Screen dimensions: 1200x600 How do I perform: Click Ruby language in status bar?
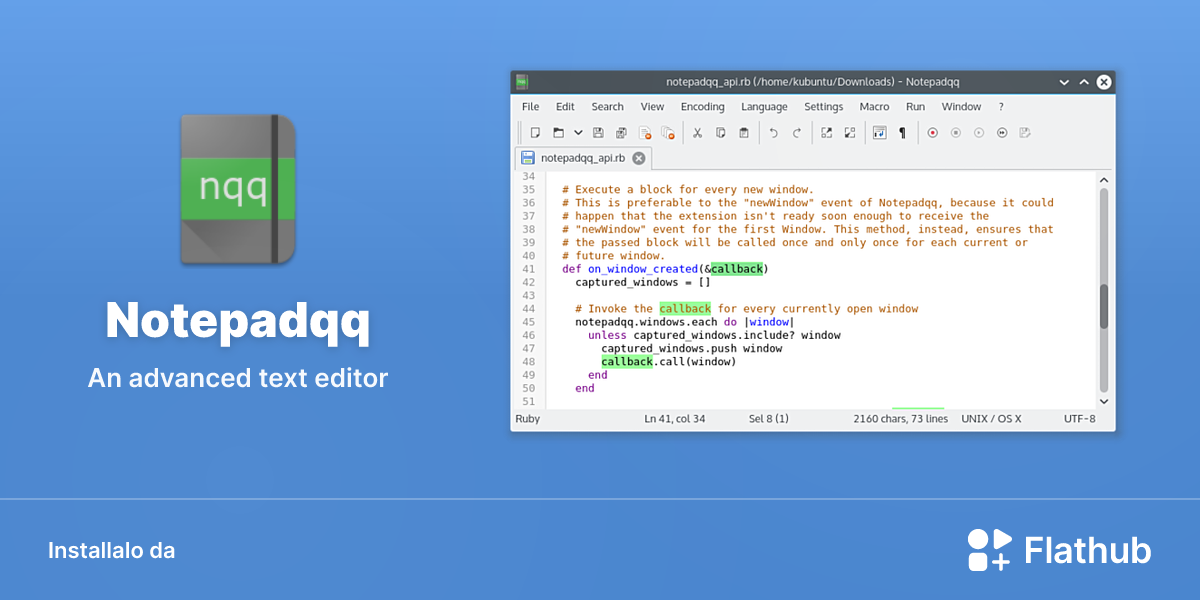tap(528, 419)
